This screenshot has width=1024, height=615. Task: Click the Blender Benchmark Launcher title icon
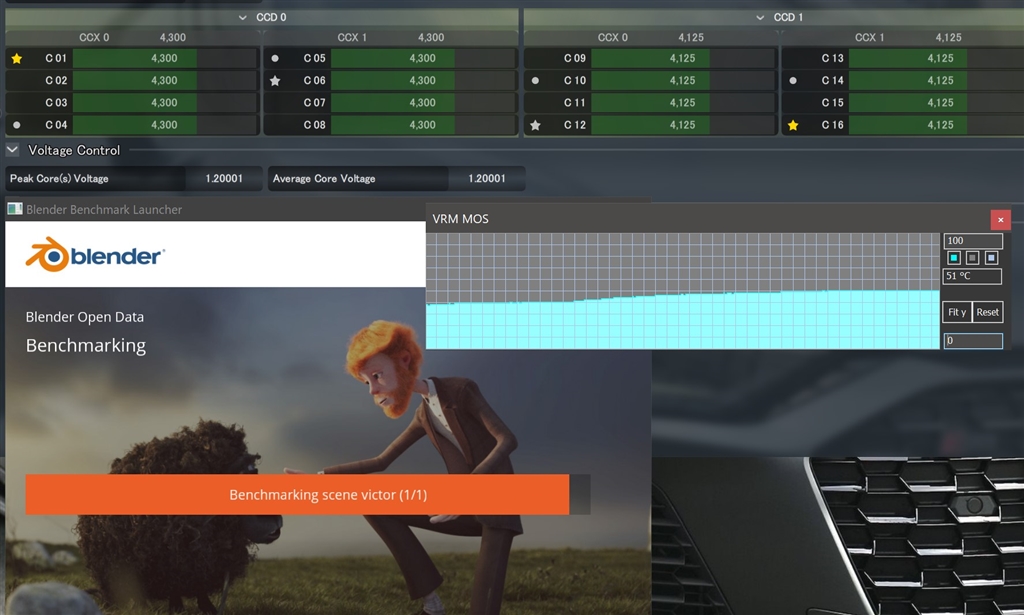point(14,209)
